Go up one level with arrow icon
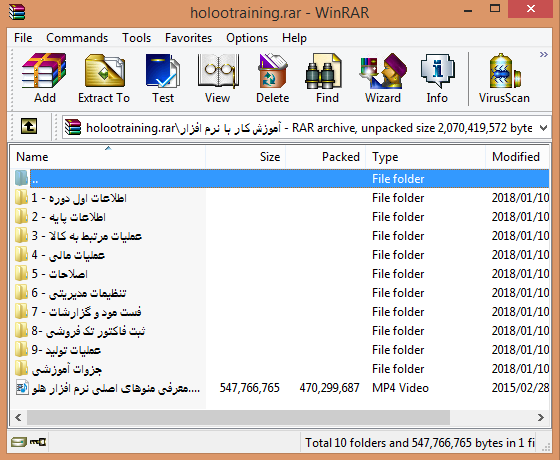This screenshot has height=460, width=560. [29, 126]
